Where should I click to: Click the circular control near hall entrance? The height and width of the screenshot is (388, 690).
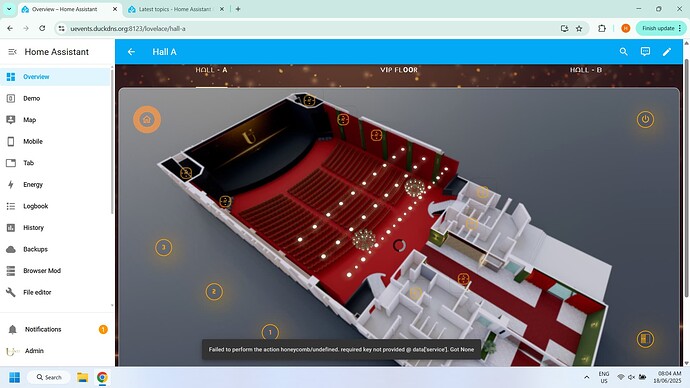tap(399, 245)
